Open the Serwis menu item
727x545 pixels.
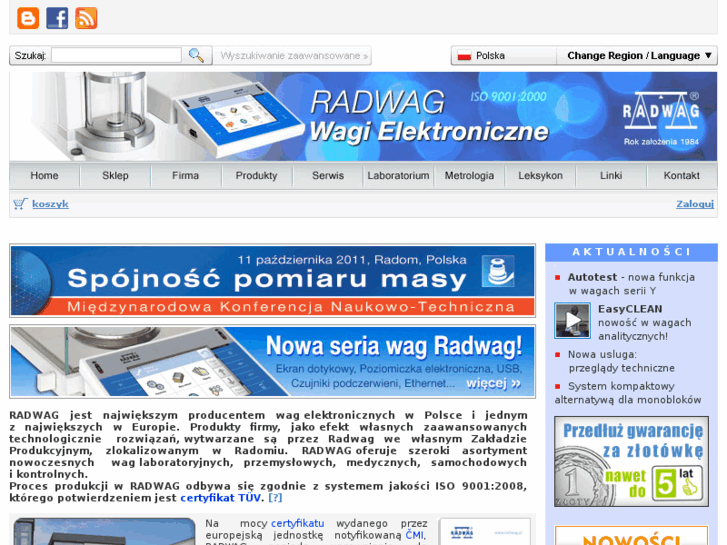tap(328, 175)
